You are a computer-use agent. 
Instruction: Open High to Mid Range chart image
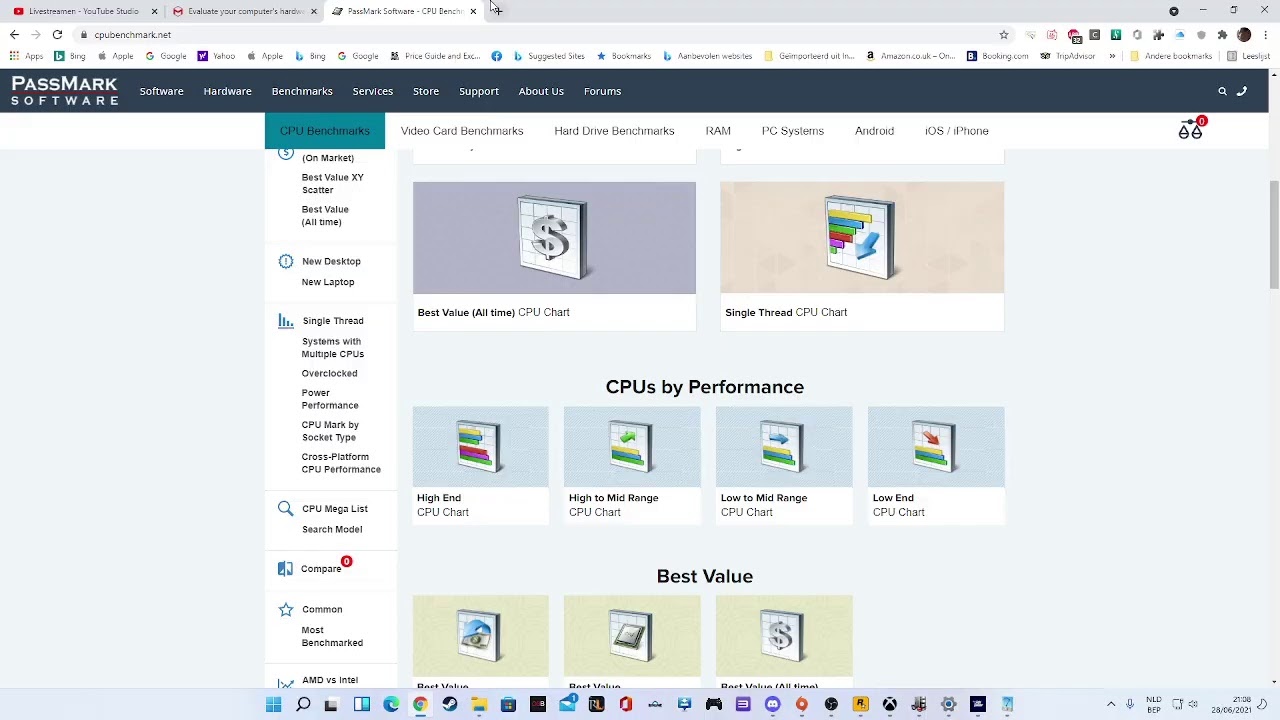[x=632, y=447]
